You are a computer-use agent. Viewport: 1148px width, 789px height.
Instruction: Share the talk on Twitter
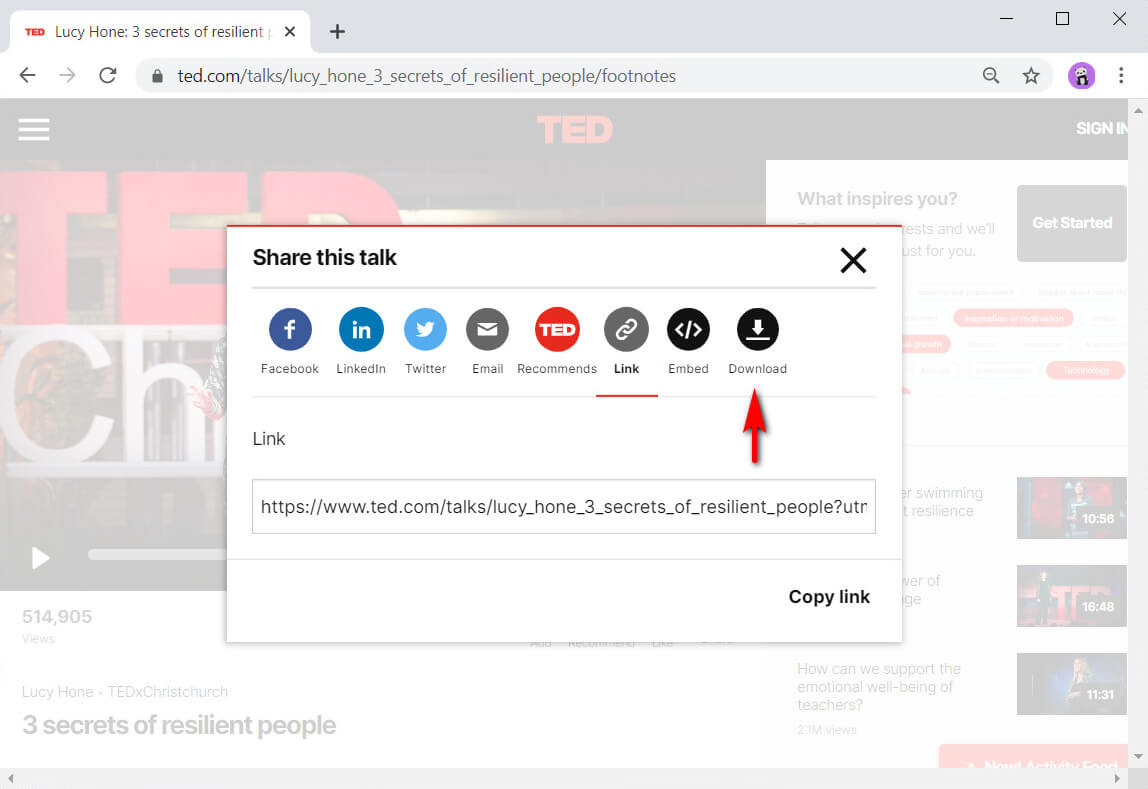(425, 329)
